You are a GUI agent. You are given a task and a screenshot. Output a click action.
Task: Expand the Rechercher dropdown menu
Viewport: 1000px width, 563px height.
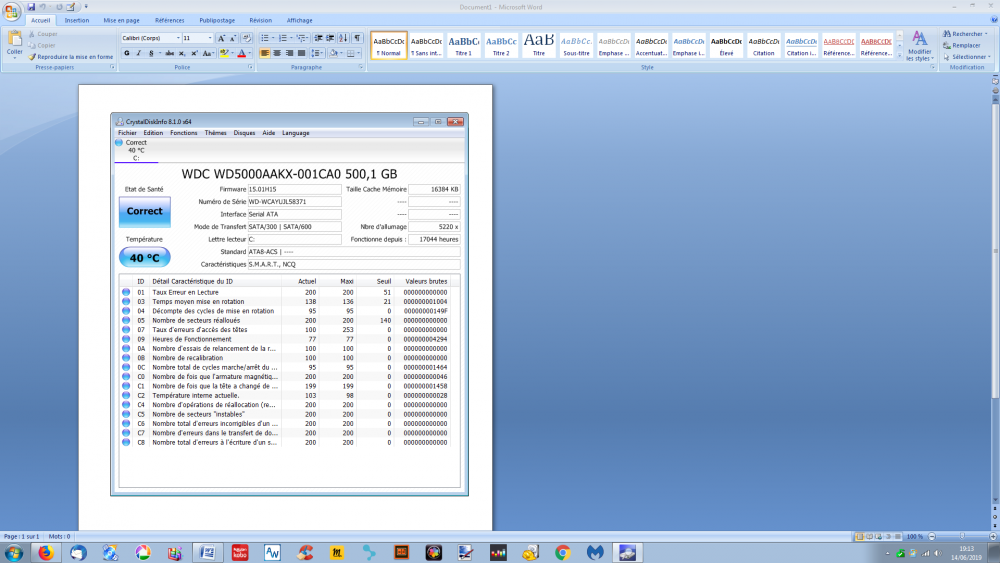pos(987,34)
